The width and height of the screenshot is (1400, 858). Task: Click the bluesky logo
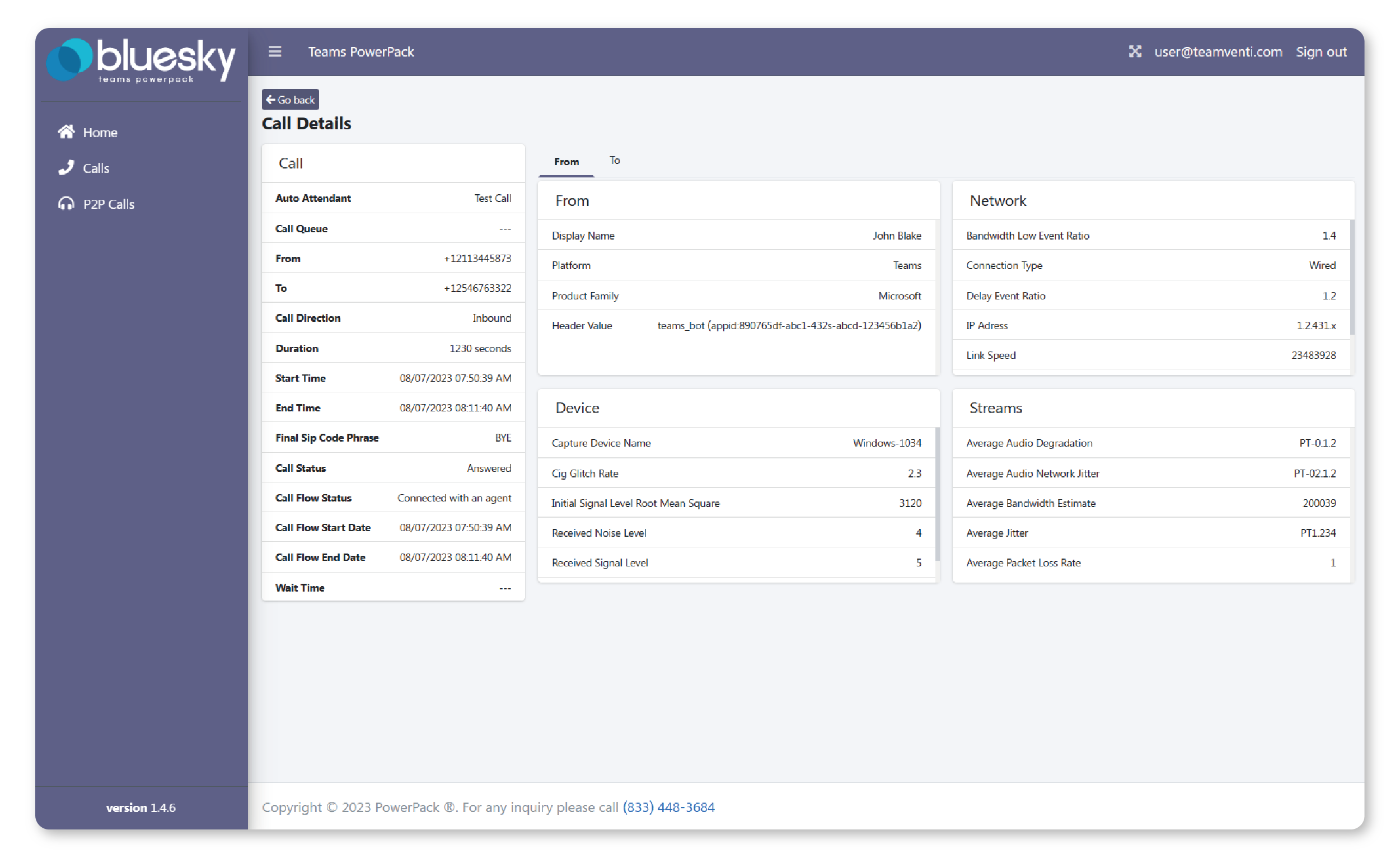tap(141, 60)
